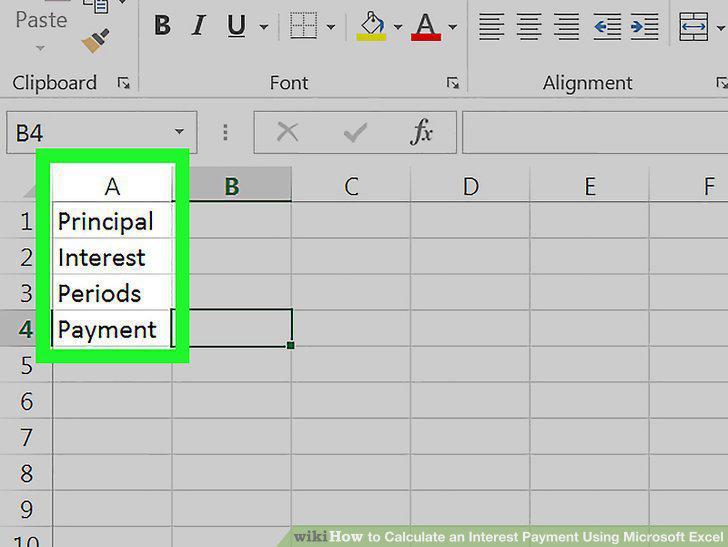Open Clipboard dialog launcher
Image resolution: width=728 pixels, height=547 pixels.
click(124, 83)
